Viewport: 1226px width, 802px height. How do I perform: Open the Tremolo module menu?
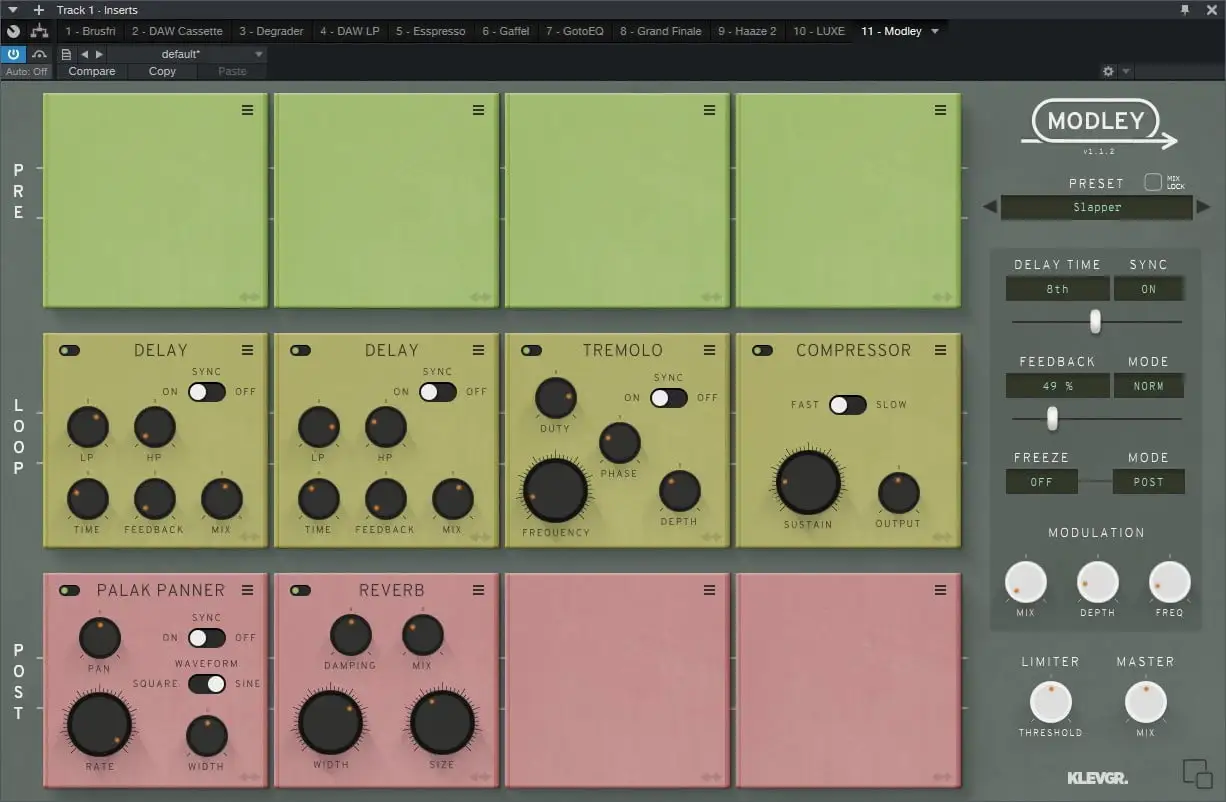[709, 350]
